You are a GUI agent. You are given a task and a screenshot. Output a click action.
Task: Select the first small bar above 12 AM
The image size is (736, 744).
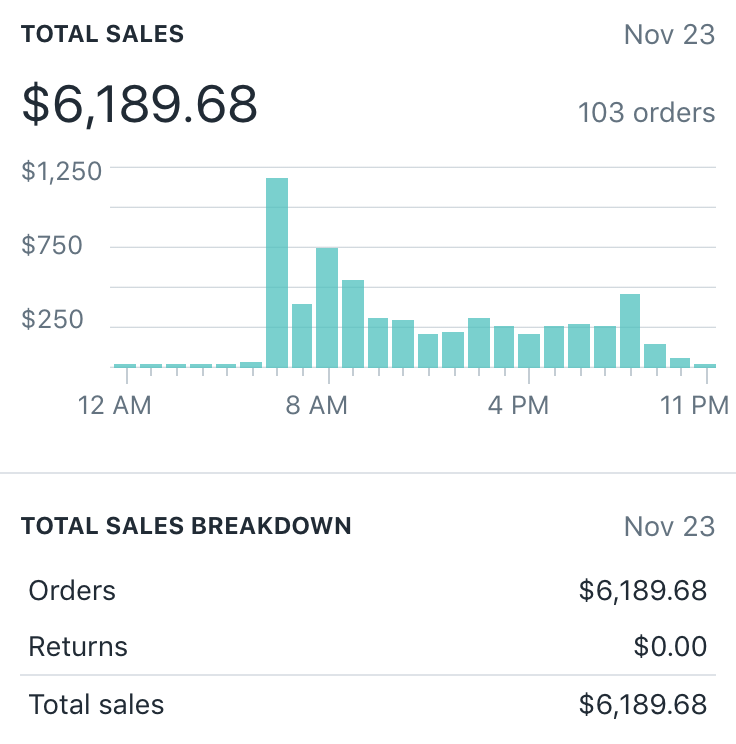[x=125, y=365]
